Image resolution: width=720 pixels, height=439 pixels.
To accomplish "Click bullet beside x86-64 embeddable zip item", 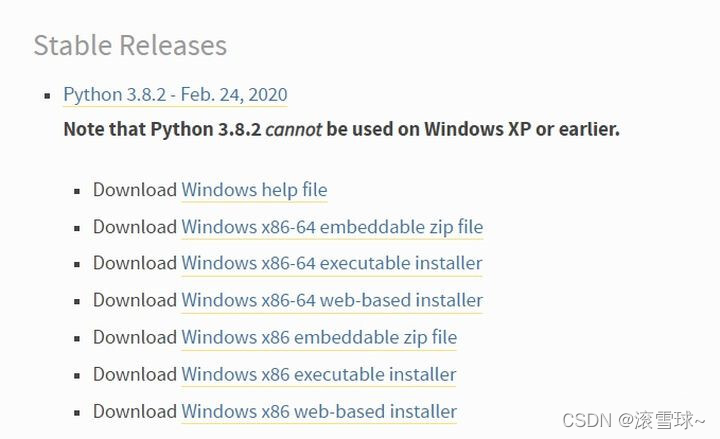I will [77, 228].
